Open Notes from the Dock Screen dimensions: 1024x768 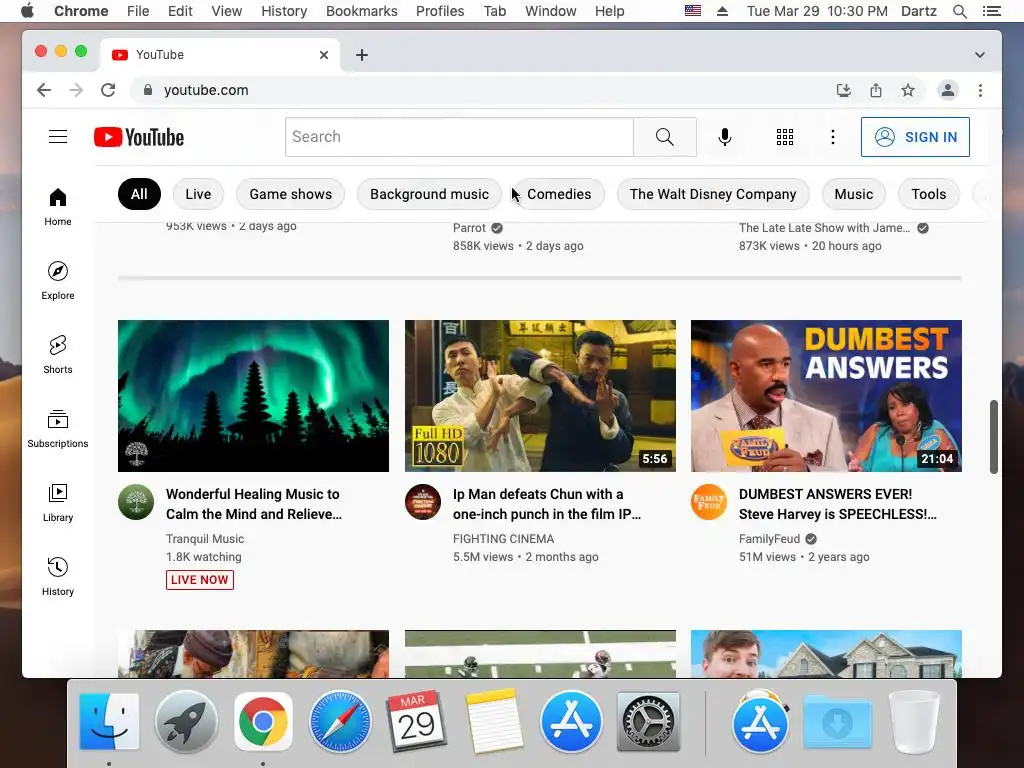pyautogui.click(x=494, y=722)
